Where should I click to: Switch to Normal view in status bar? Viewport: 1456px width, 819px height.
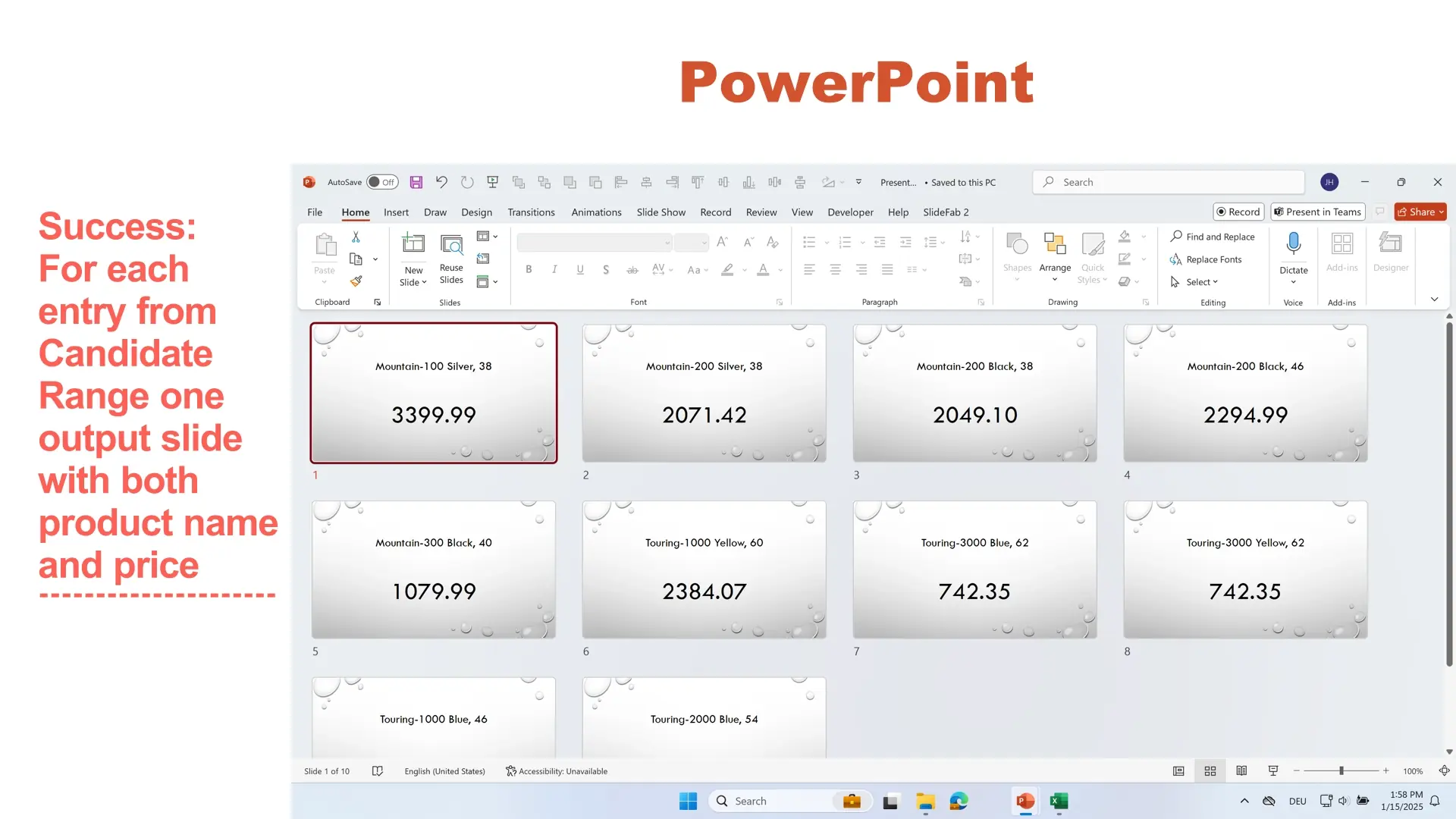1178,771
